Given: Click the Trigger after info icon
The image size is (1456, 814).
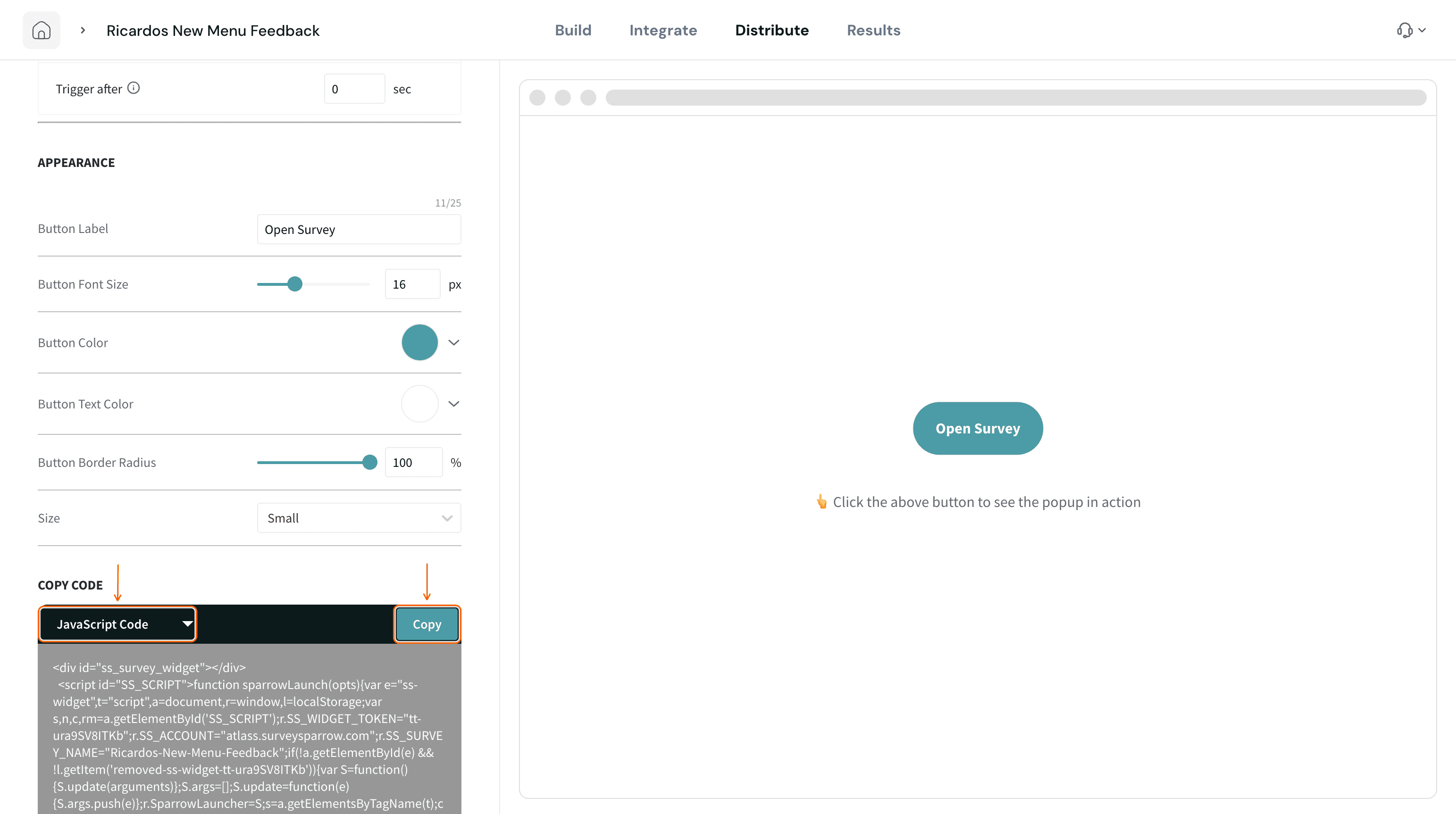Looking at the screenshot, I should (134, 88).
